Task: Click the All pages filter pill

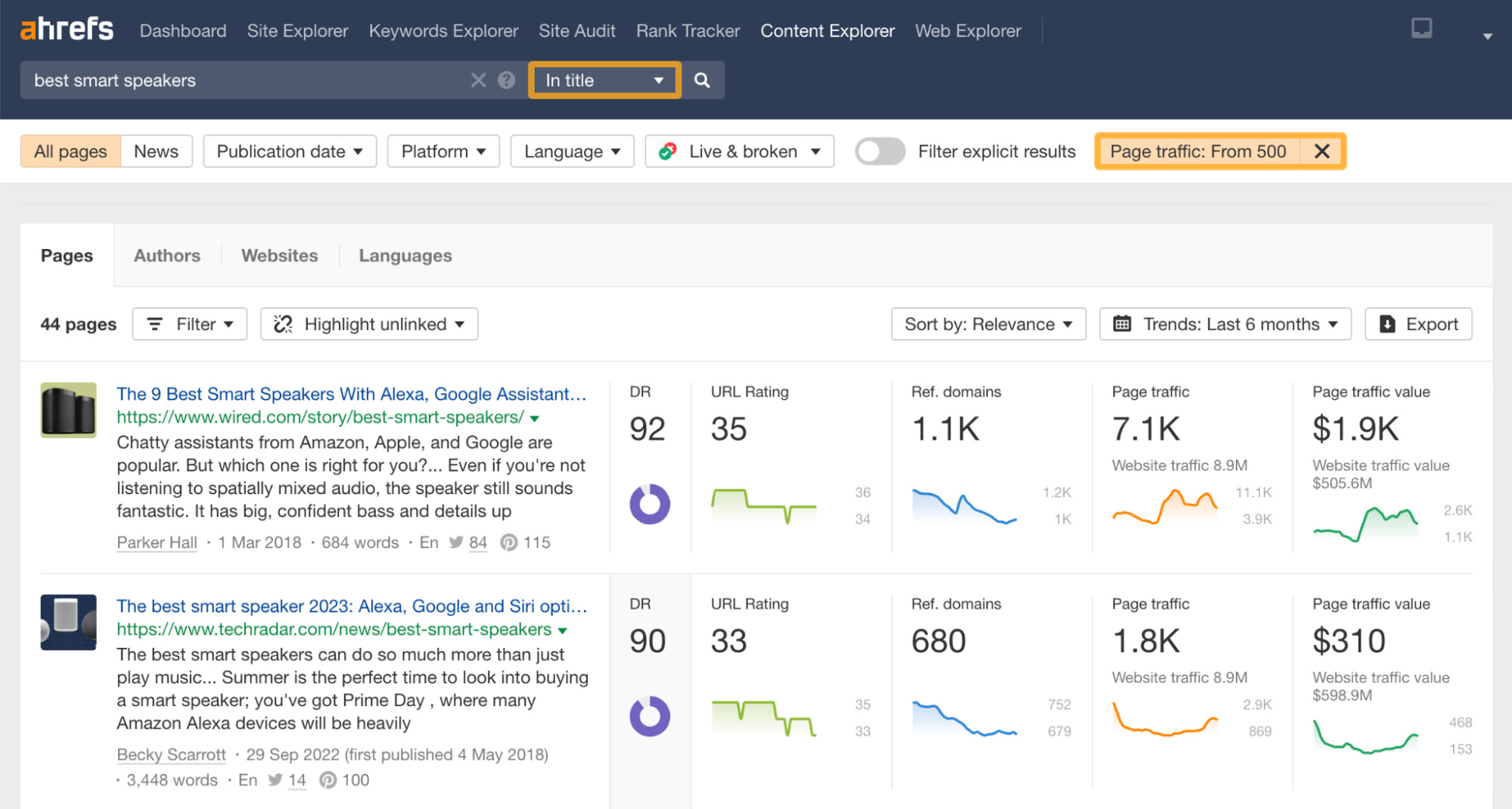Action: (x=70, y=151)
